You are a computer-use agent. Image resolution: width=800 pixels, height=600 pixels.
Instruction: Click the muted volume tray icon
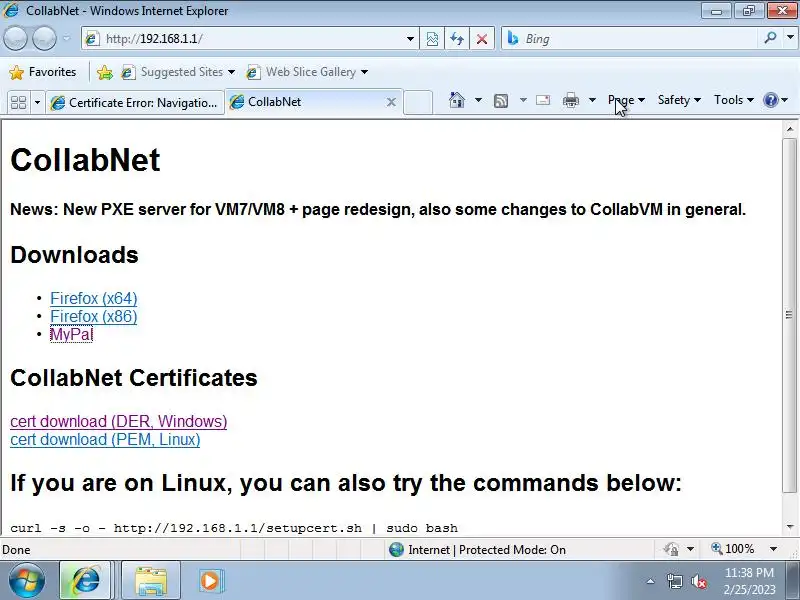[698, 581]
